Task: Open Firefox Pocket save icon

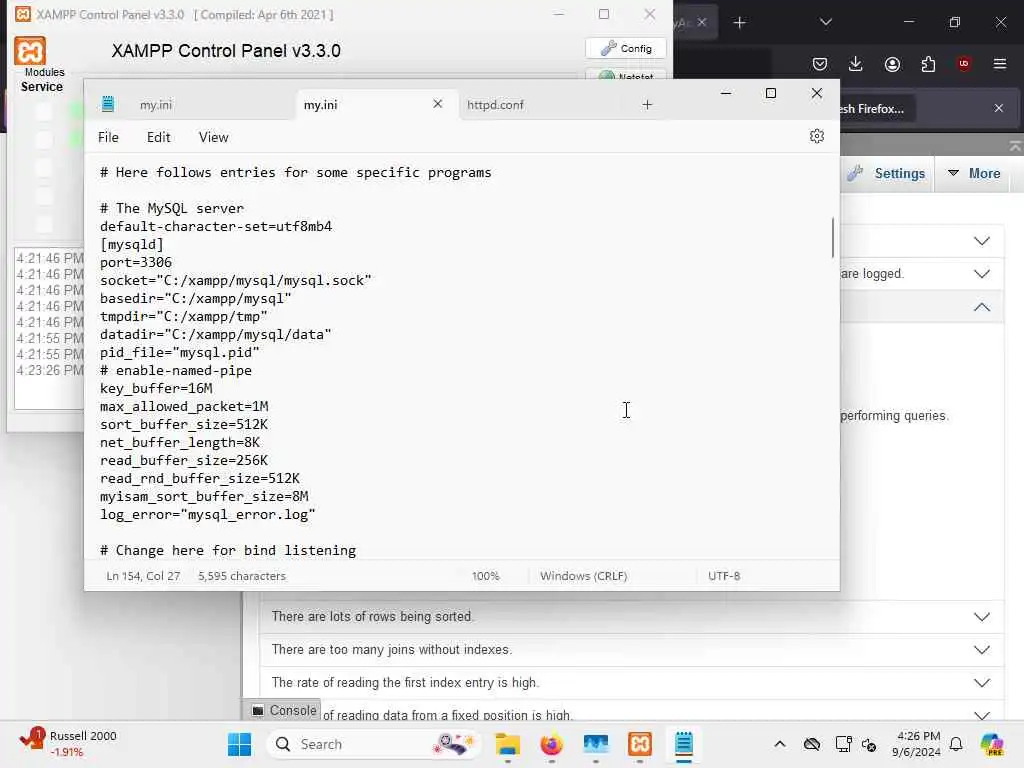Action: [820, 64]
